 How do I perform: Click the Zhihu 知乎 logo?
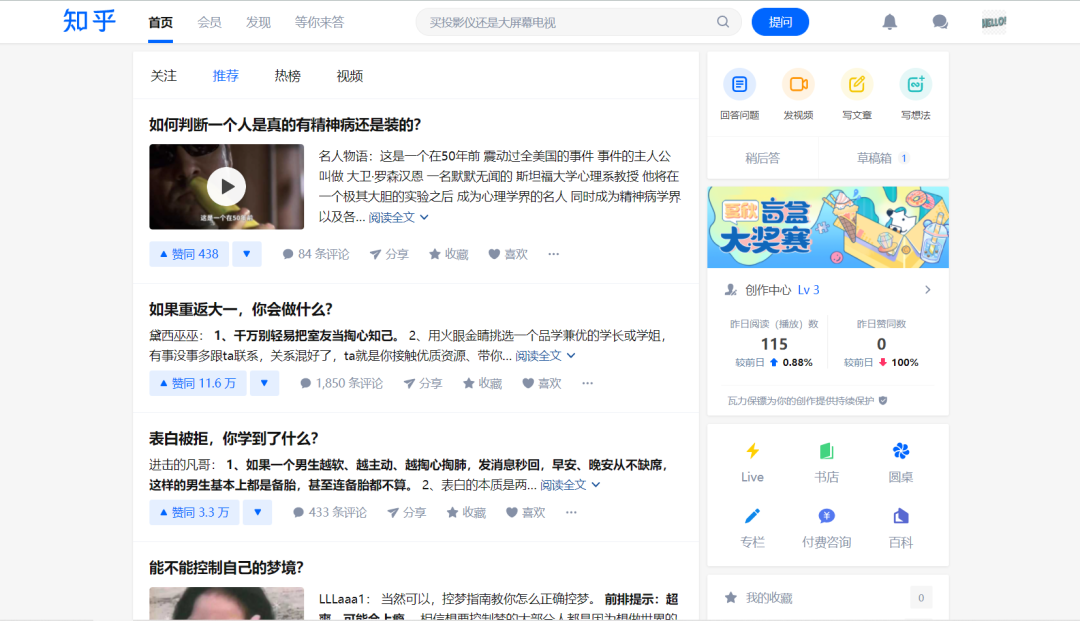coord(90,21)
